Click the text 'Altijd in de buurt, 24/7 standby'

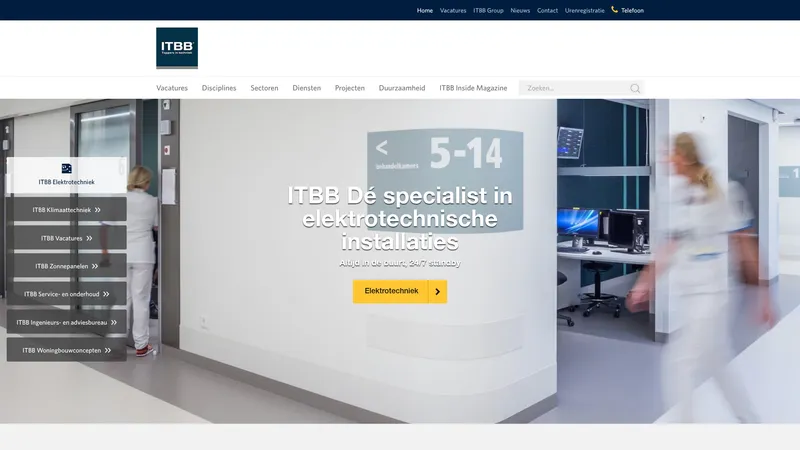coord(400,263)
